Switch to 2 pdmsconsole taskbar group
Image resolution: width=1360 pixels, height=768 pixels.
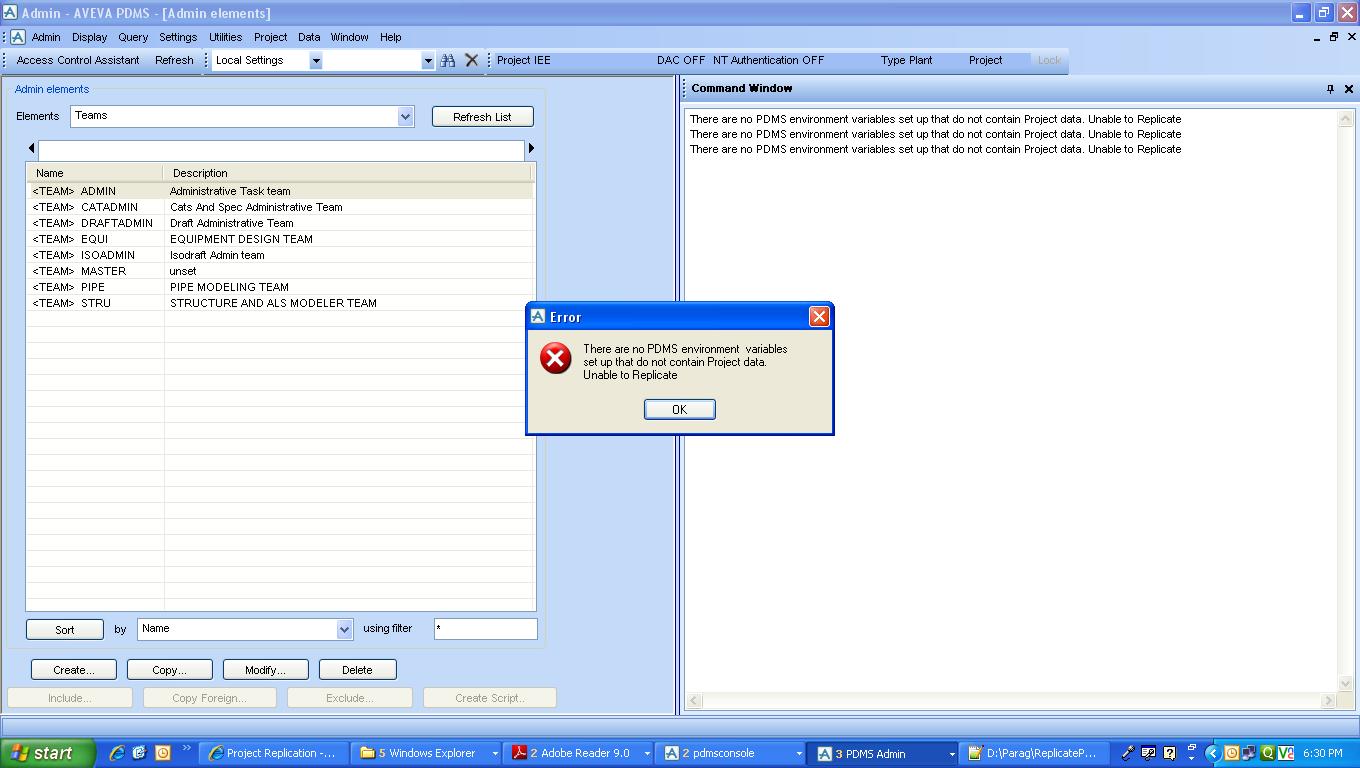[x=731, y=753]
